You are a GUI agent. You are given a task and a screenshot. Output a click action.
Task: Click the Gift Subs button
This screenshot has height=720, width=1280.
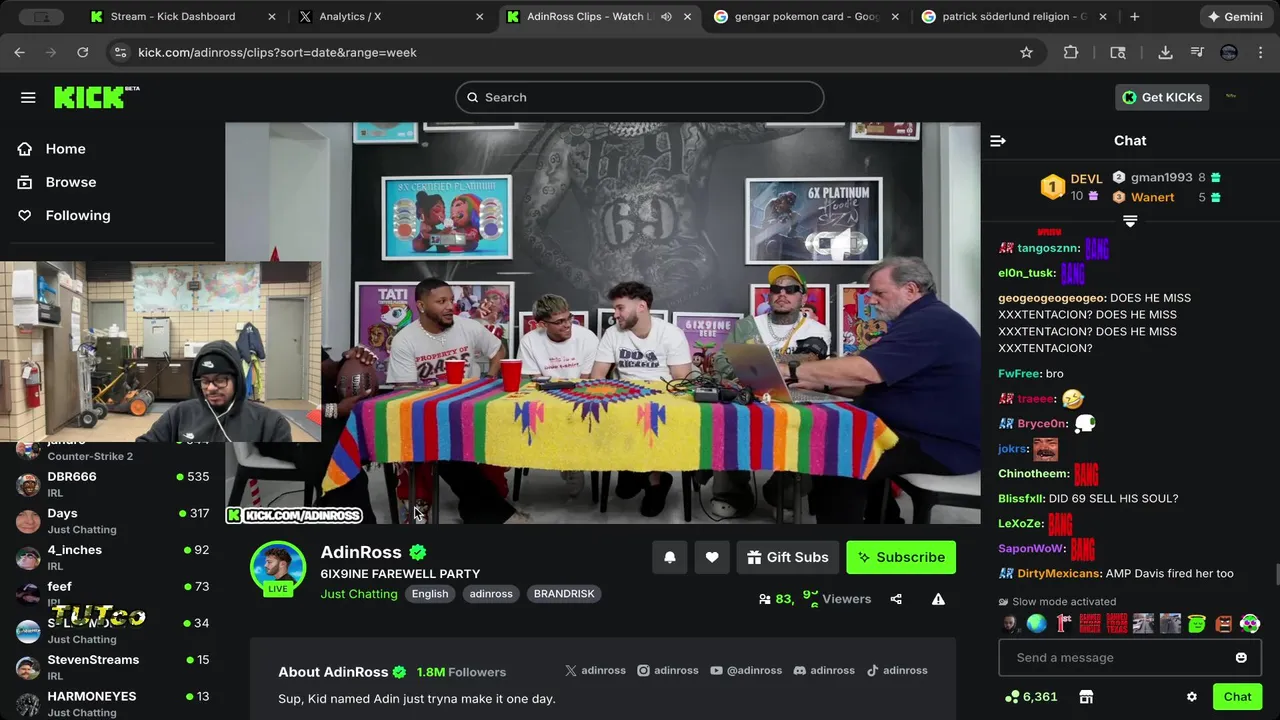pos(788,557)
